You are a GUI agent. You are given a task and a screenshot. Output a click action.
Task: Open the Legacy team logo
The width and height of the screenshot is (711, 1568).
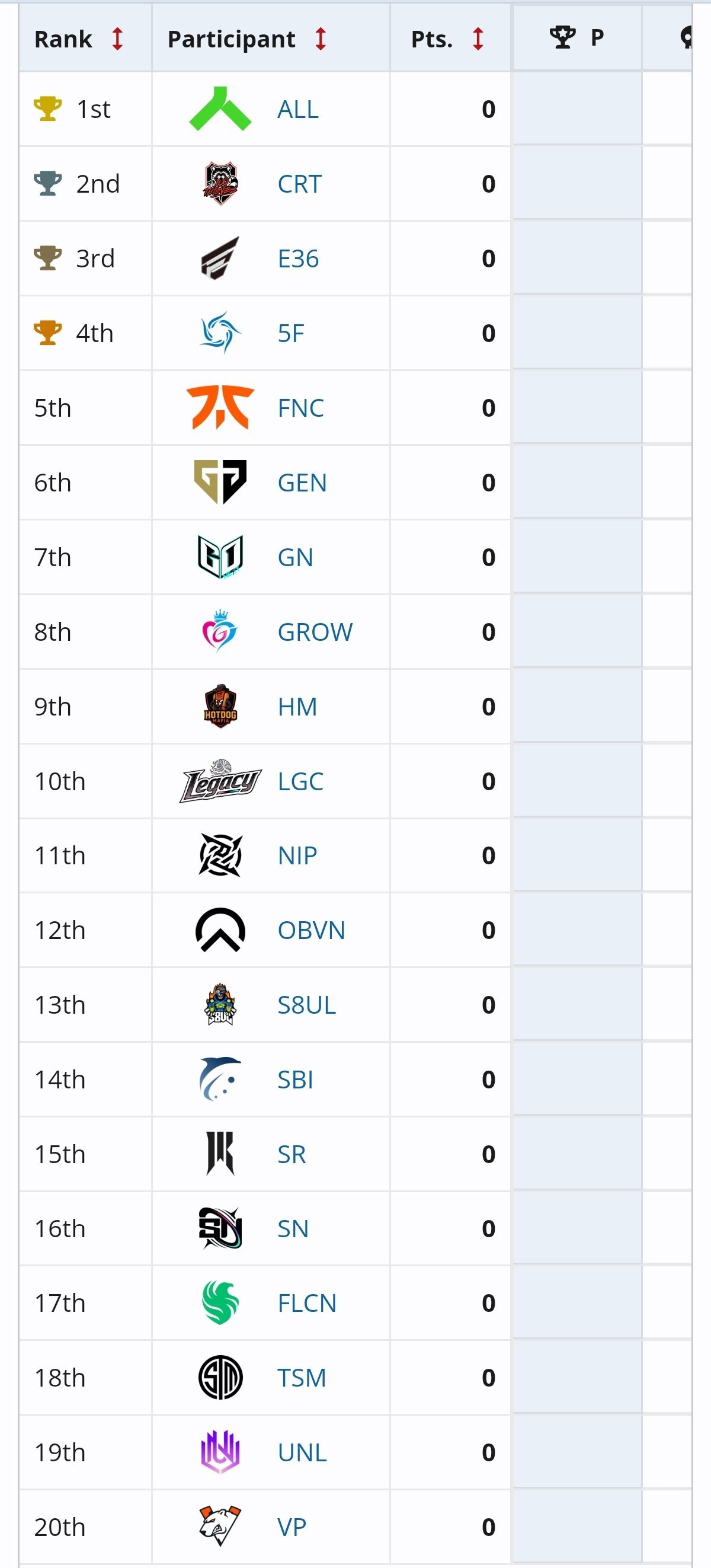[220, 781]
